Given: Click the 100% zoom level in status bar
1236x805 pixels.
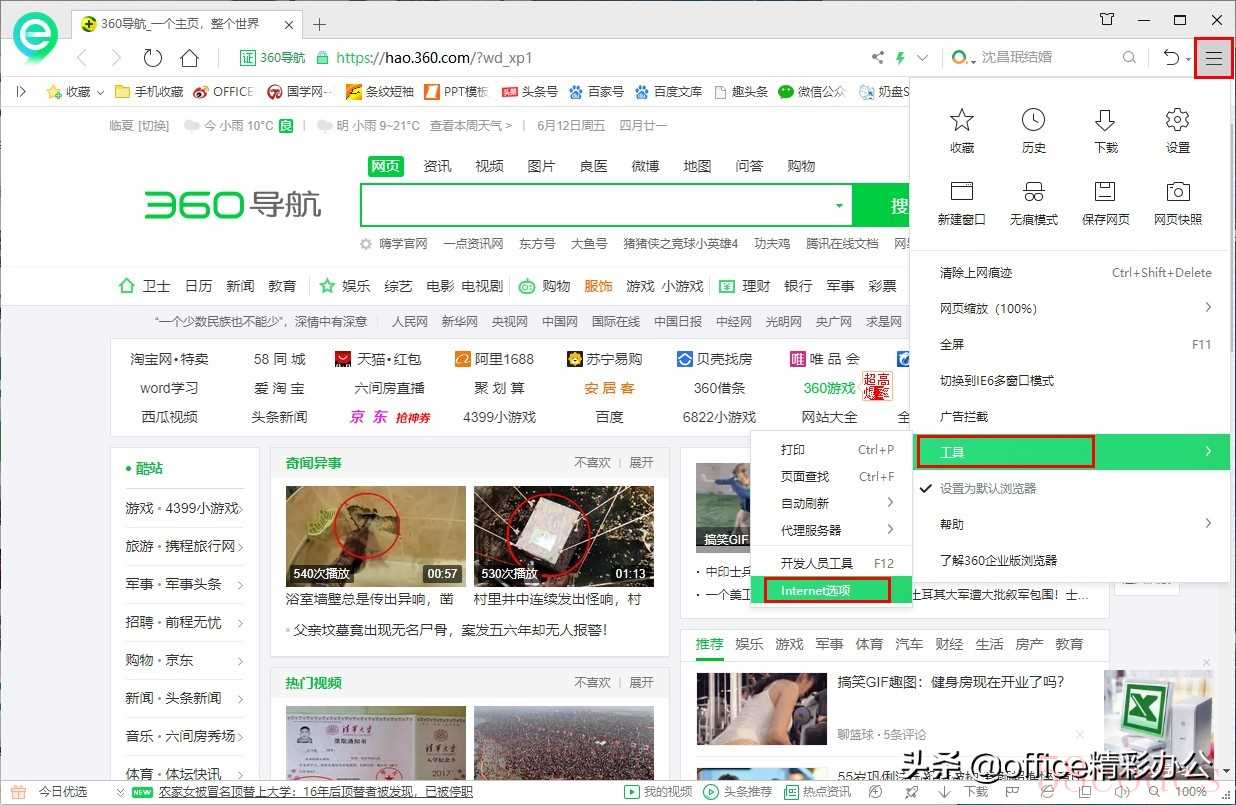Looking at the screenshot, I should [x=1191, y=792].
